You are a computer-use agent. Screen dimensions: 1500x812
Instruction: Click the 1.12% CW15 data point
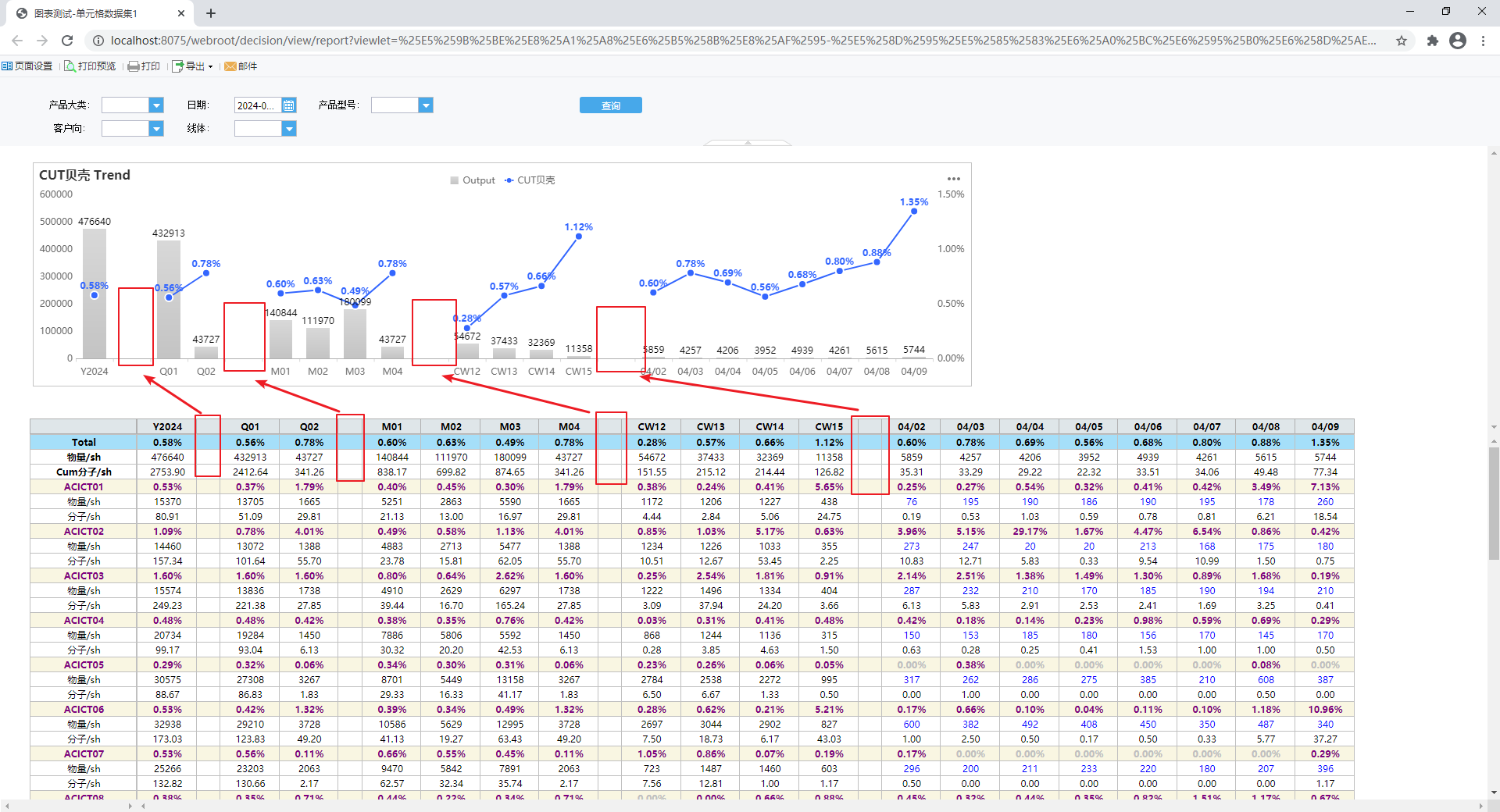(578, 236)
